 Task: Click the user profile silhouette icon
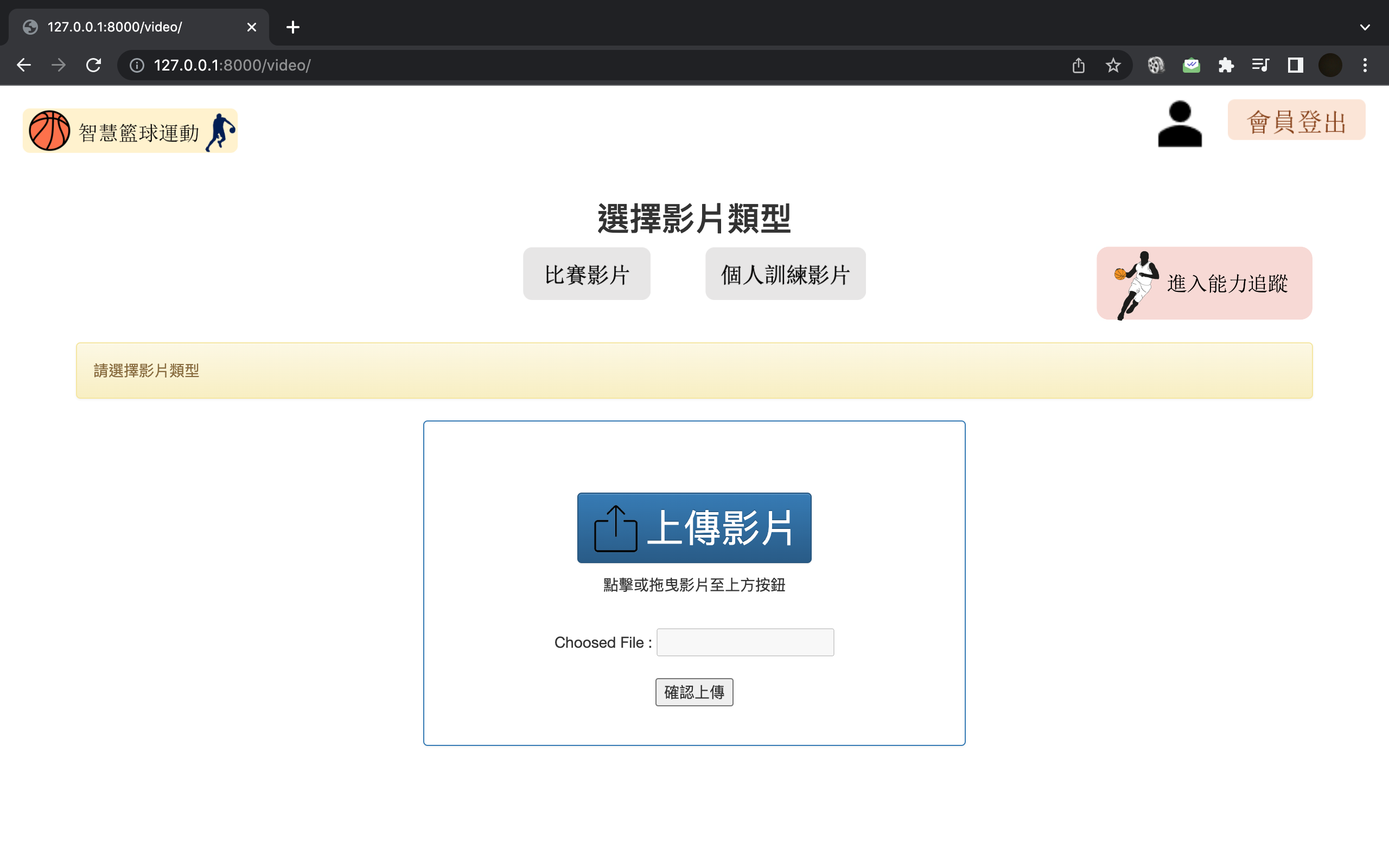pyautogui.click(x=1180, y=124)
